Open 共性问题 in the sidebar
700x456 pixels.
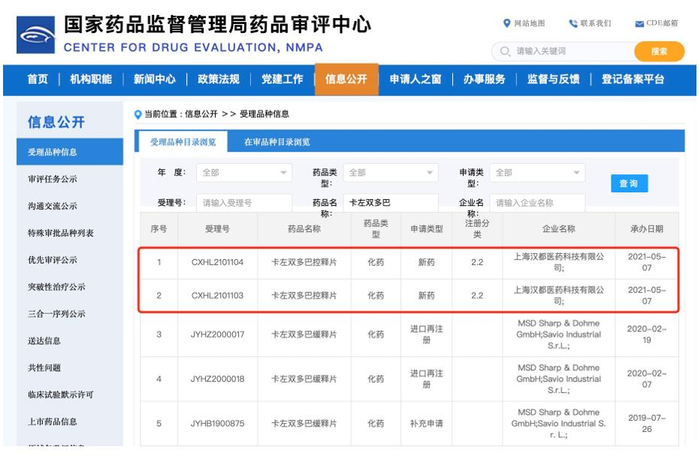coord(44,368)
